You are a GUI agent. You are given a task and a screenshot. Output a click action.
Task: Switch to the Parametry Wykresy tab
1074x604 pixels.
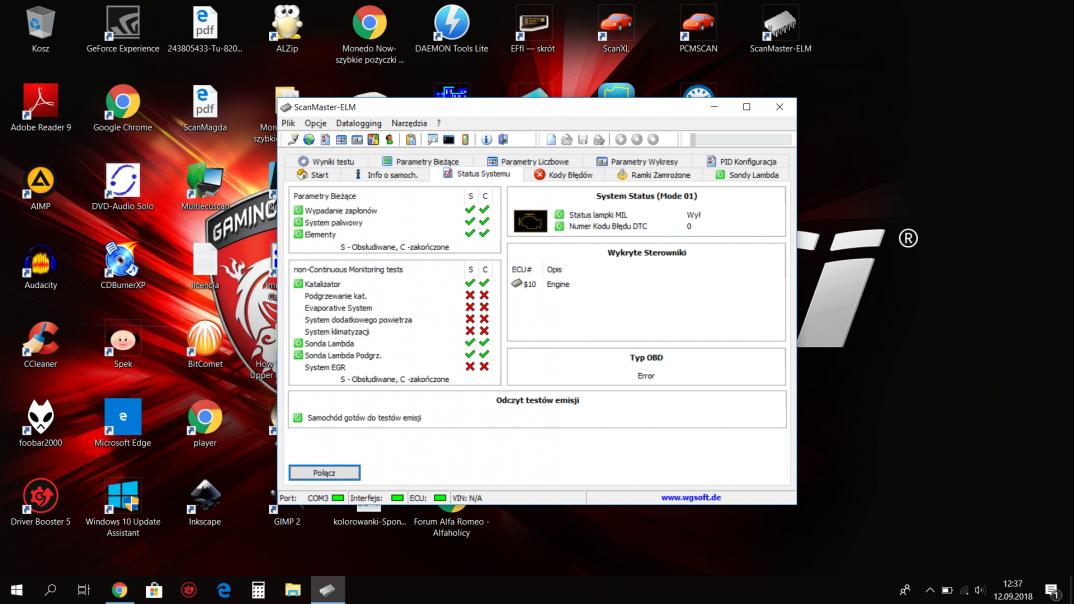coord(637,162)
